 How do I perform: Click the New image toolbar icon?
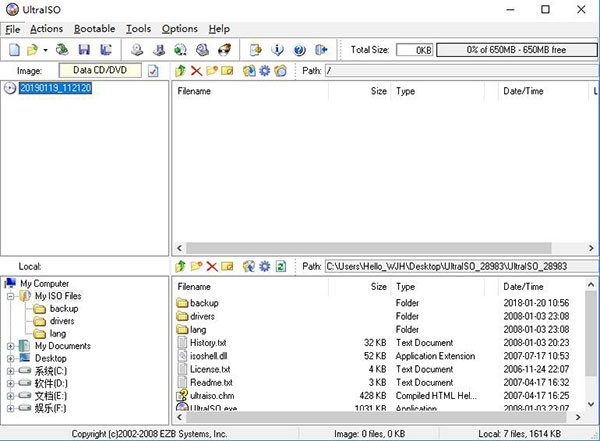pos(14,49)
